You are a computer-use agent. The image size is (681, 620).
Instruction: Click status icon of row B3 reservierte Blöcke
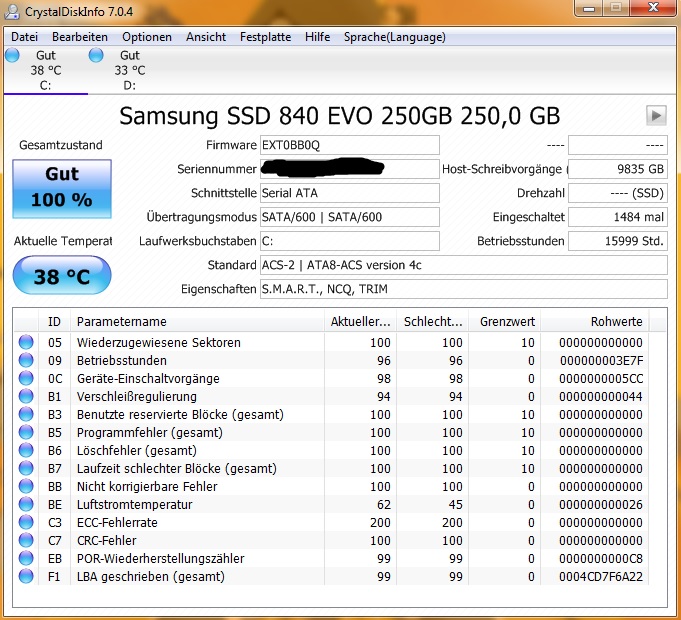26,414
